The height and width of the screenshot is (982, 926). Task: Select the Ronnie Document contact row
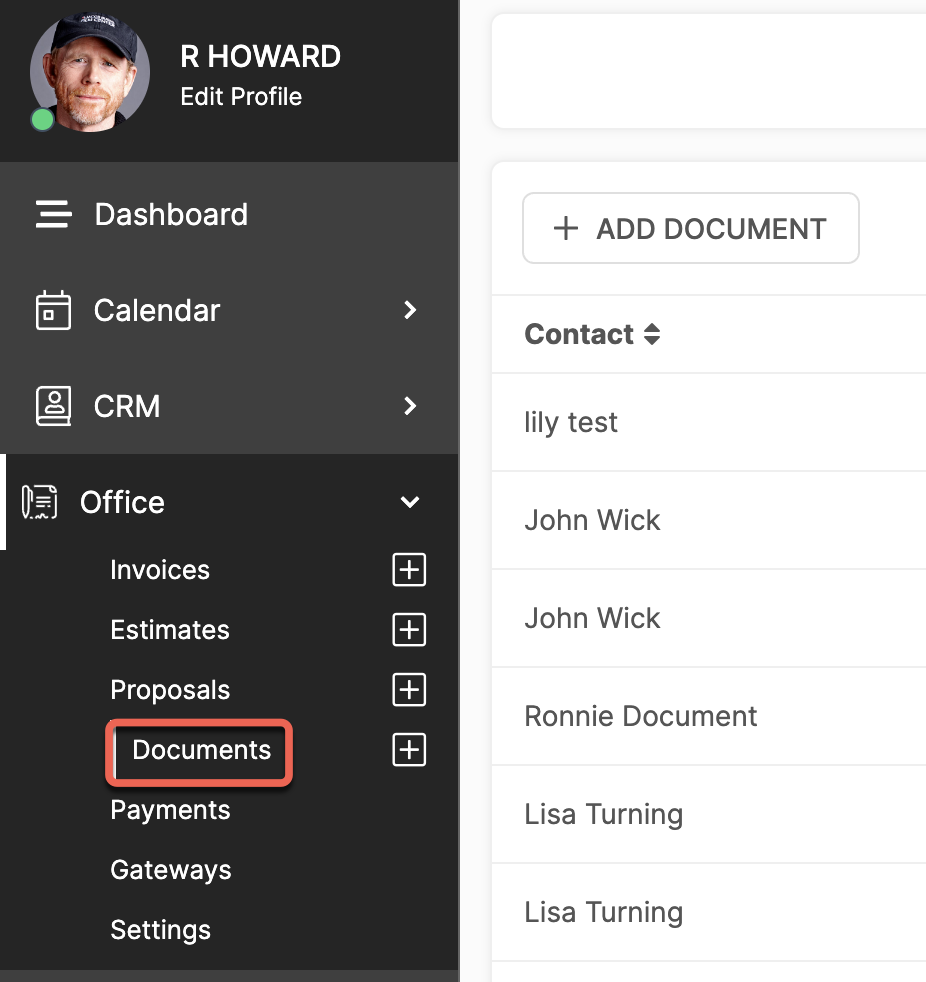pos(709,716)
